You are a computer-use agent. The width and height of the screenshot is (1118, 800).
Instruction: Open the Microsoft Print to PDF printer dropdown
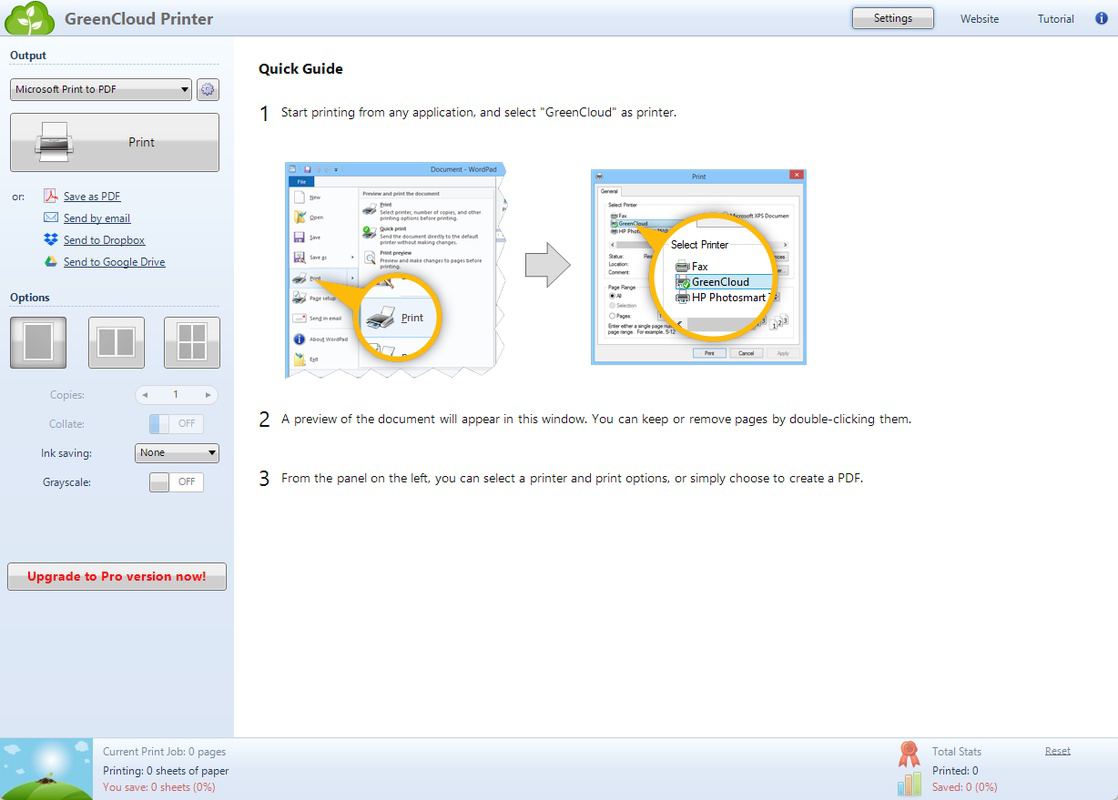click(101, 89)
